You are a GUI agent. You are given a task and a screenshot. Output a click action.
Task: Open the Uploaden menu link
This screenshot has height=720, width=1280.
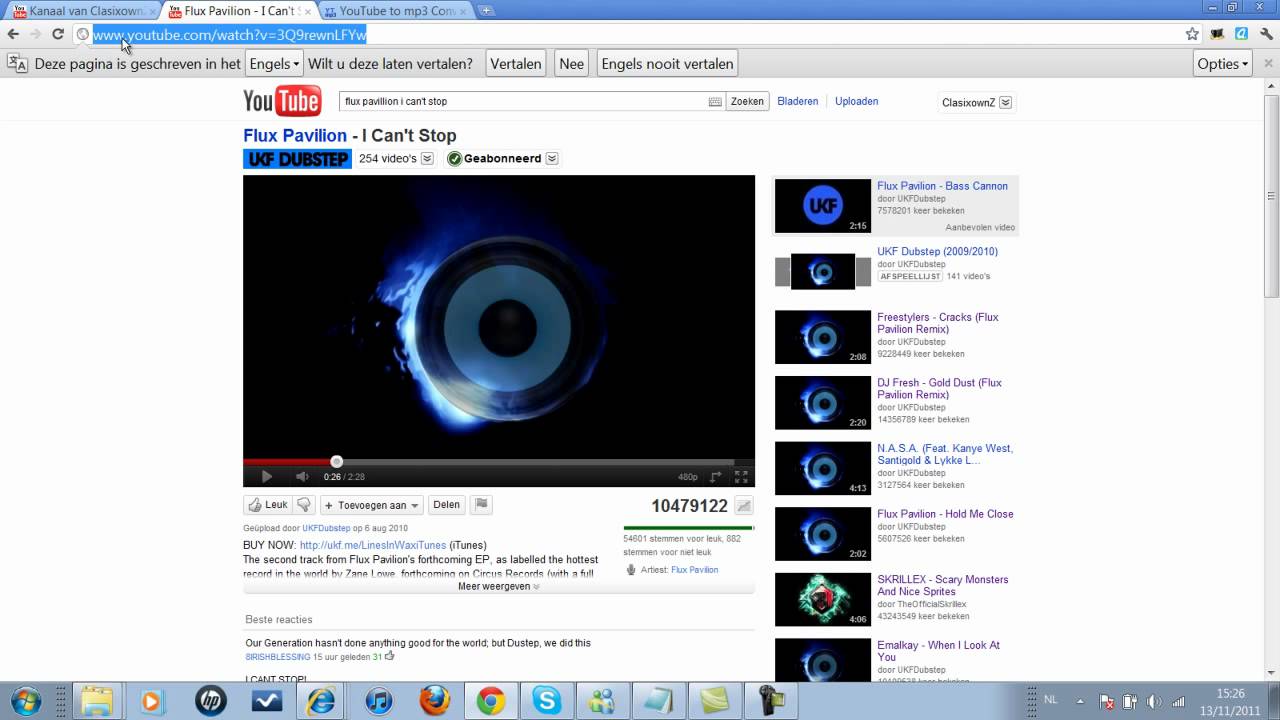(x=857, y=101)
